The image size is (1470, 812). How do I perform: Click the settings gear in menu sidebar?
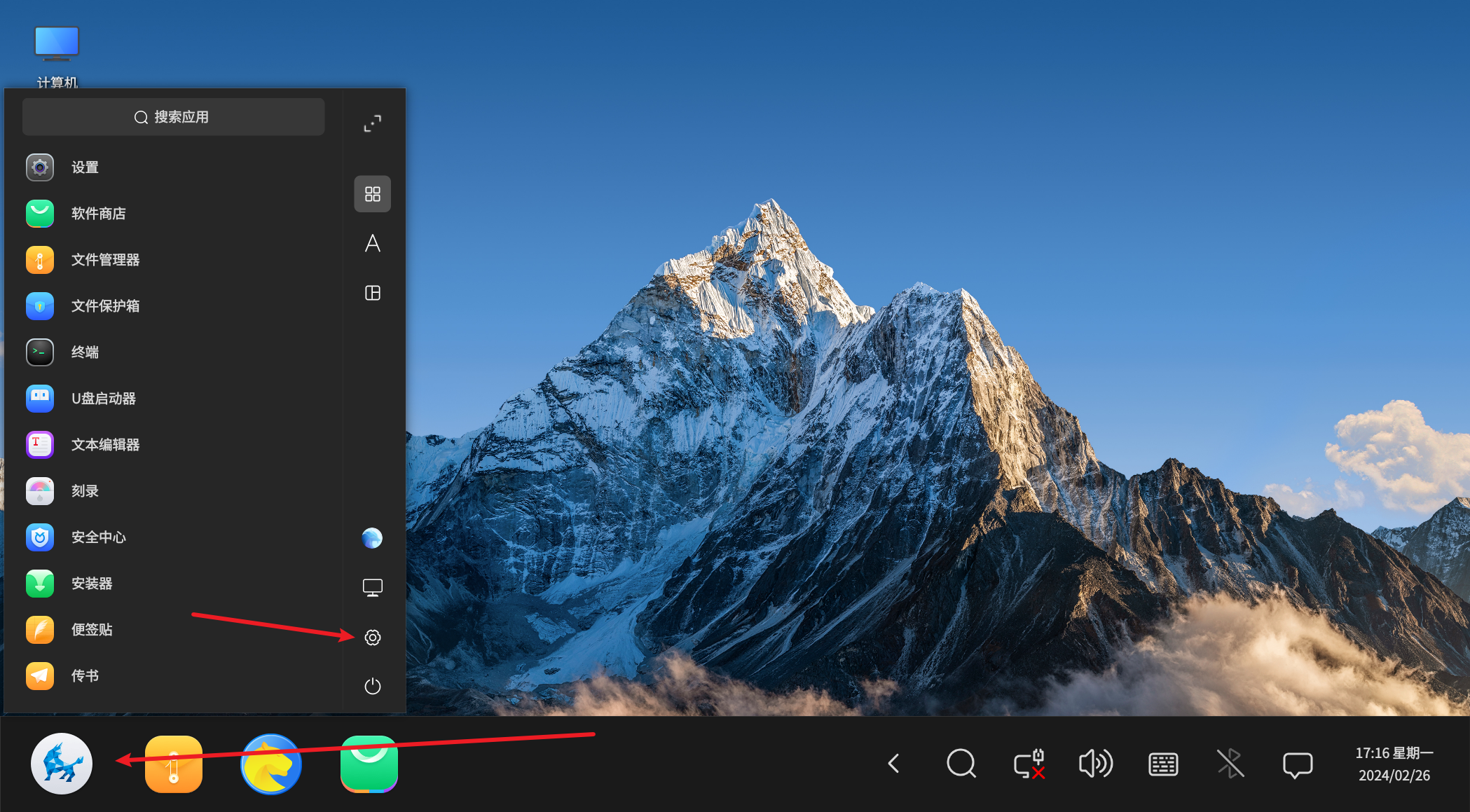pyautogui.click(x=372, y=638)
